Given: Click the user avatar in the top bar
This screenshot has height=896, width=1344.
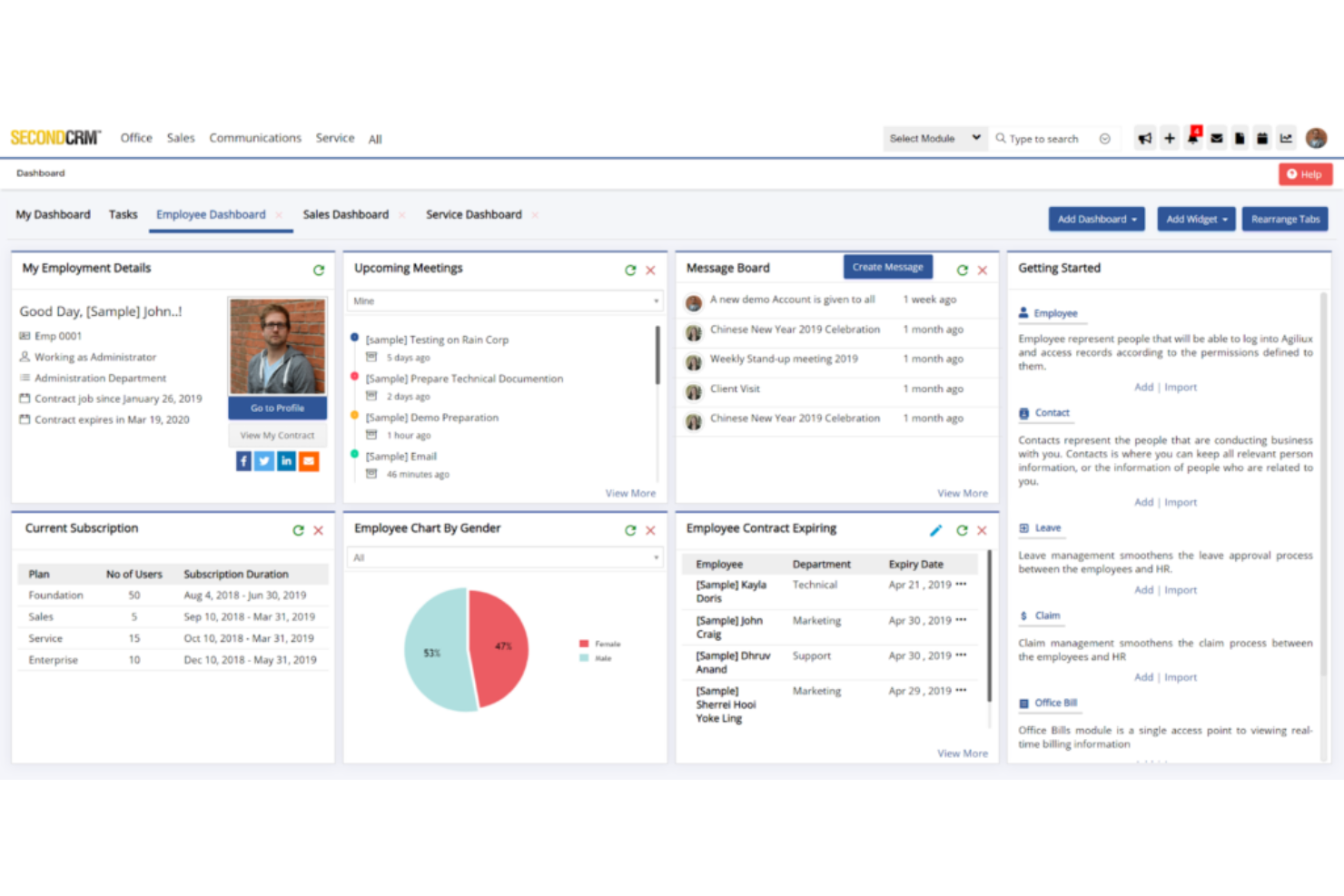Looking at the screenshot, I should 1317,137.
